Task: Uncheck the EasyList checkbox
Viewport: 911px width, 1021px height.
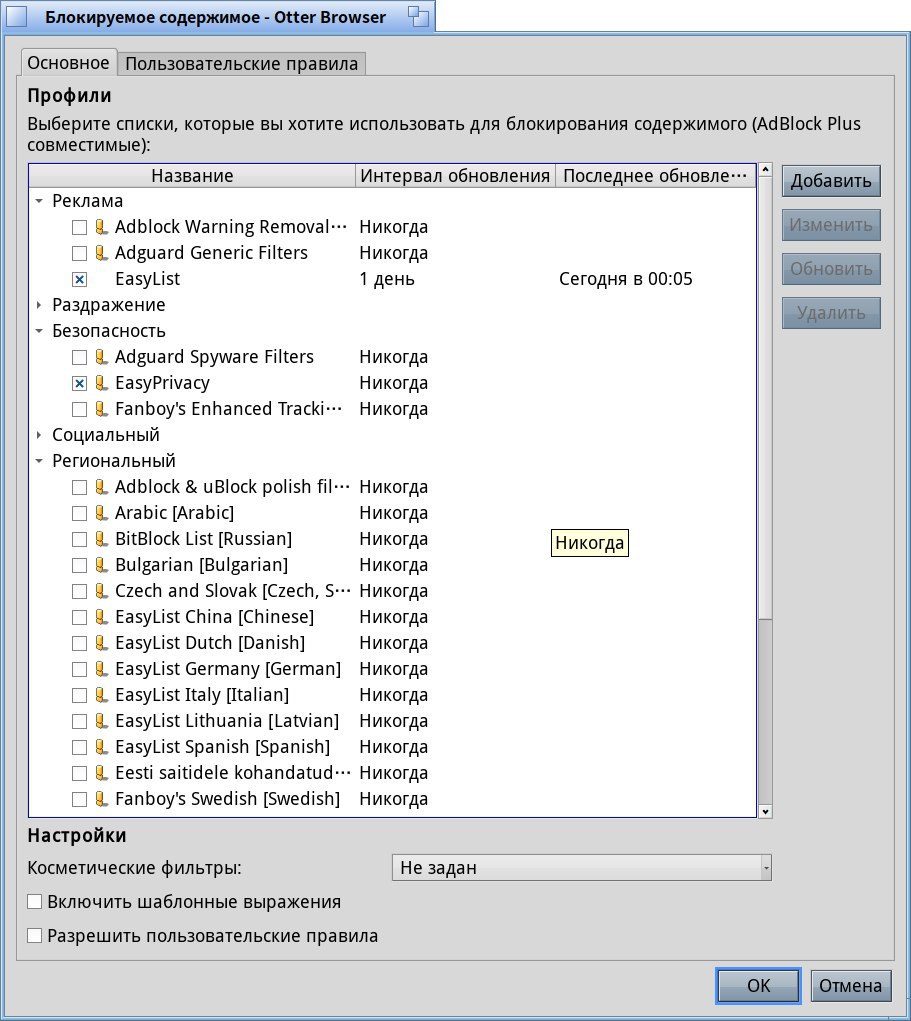Action: click(79, 279)
